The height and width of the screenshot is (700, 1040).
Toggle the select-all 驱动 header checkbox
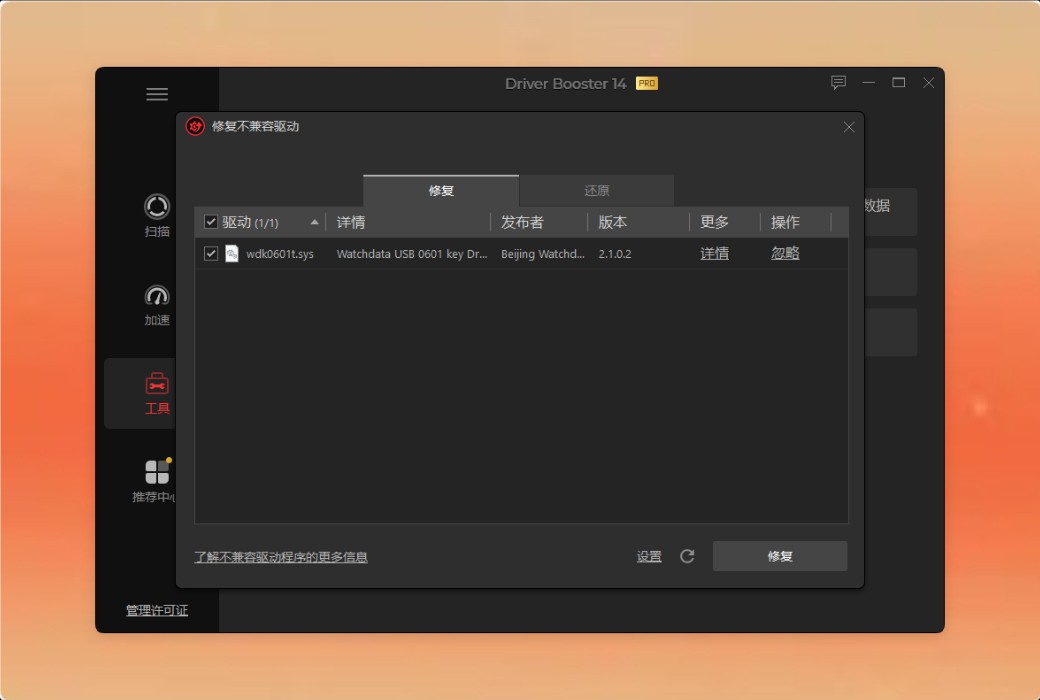(x=211, y=222)
